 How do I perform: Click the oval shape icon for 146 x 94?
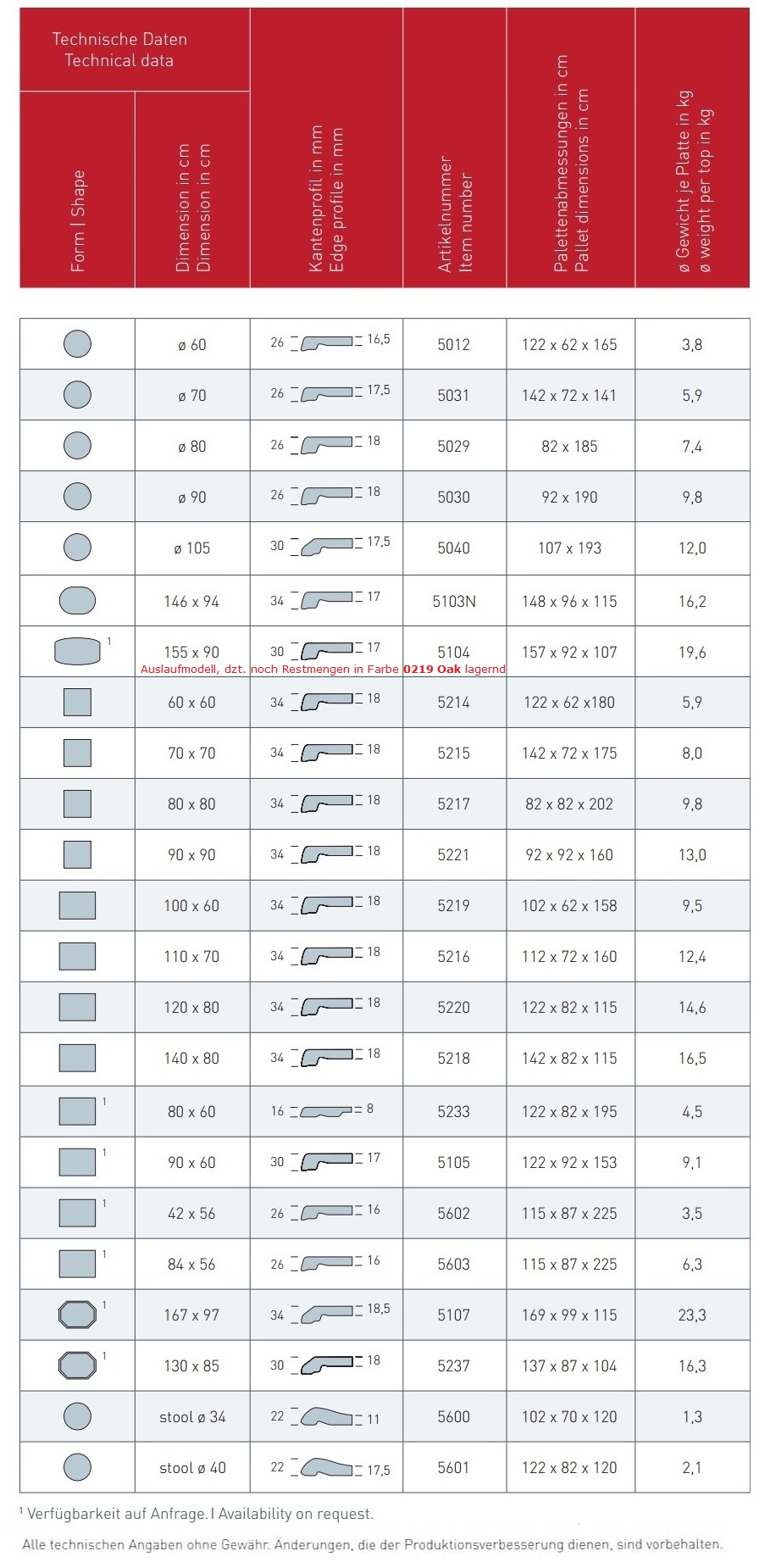tap(77, 601)
